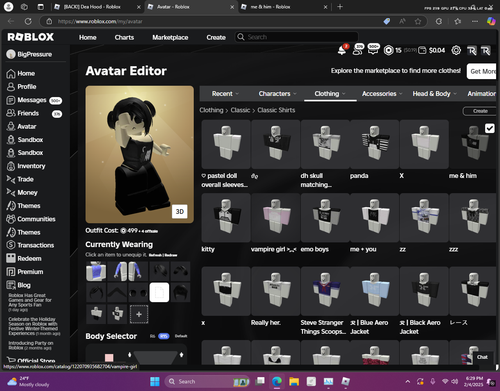Select the emo boys shirt thumbnail
Viewport: 500px width, 391px height.
pos(325,218)
